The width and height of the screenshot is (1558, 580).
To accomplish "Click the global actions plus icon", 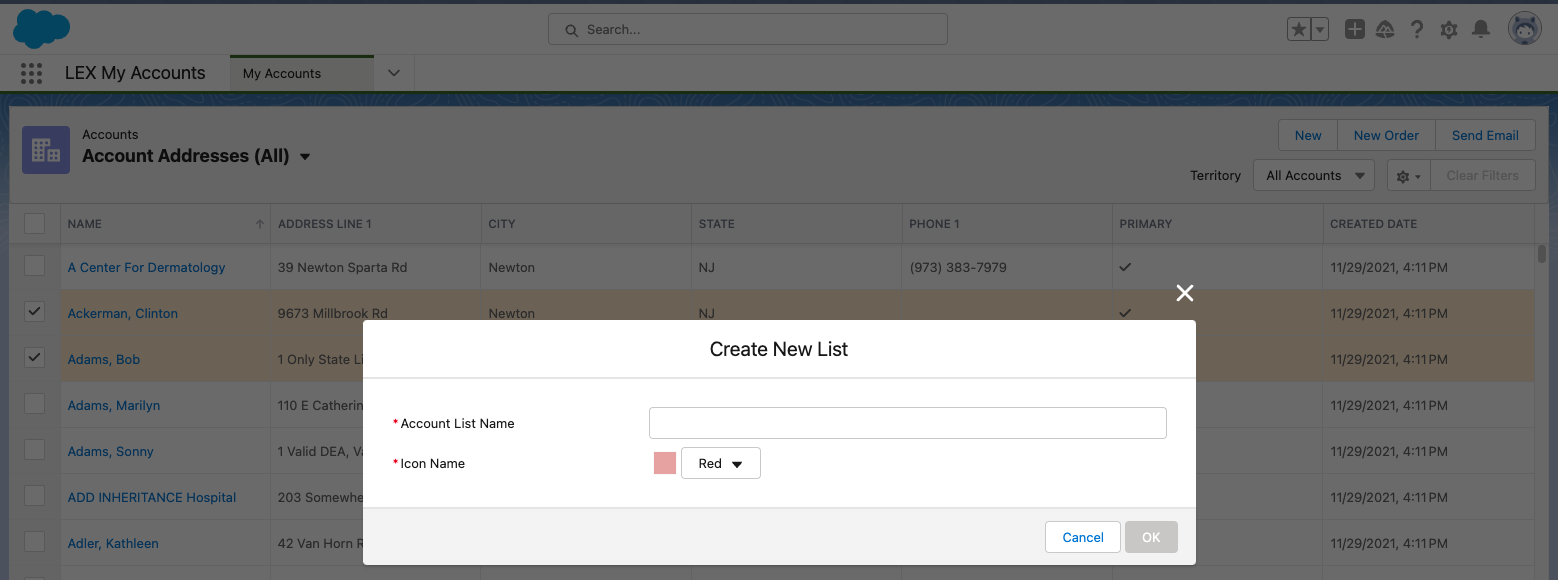I will [1354, 30].
